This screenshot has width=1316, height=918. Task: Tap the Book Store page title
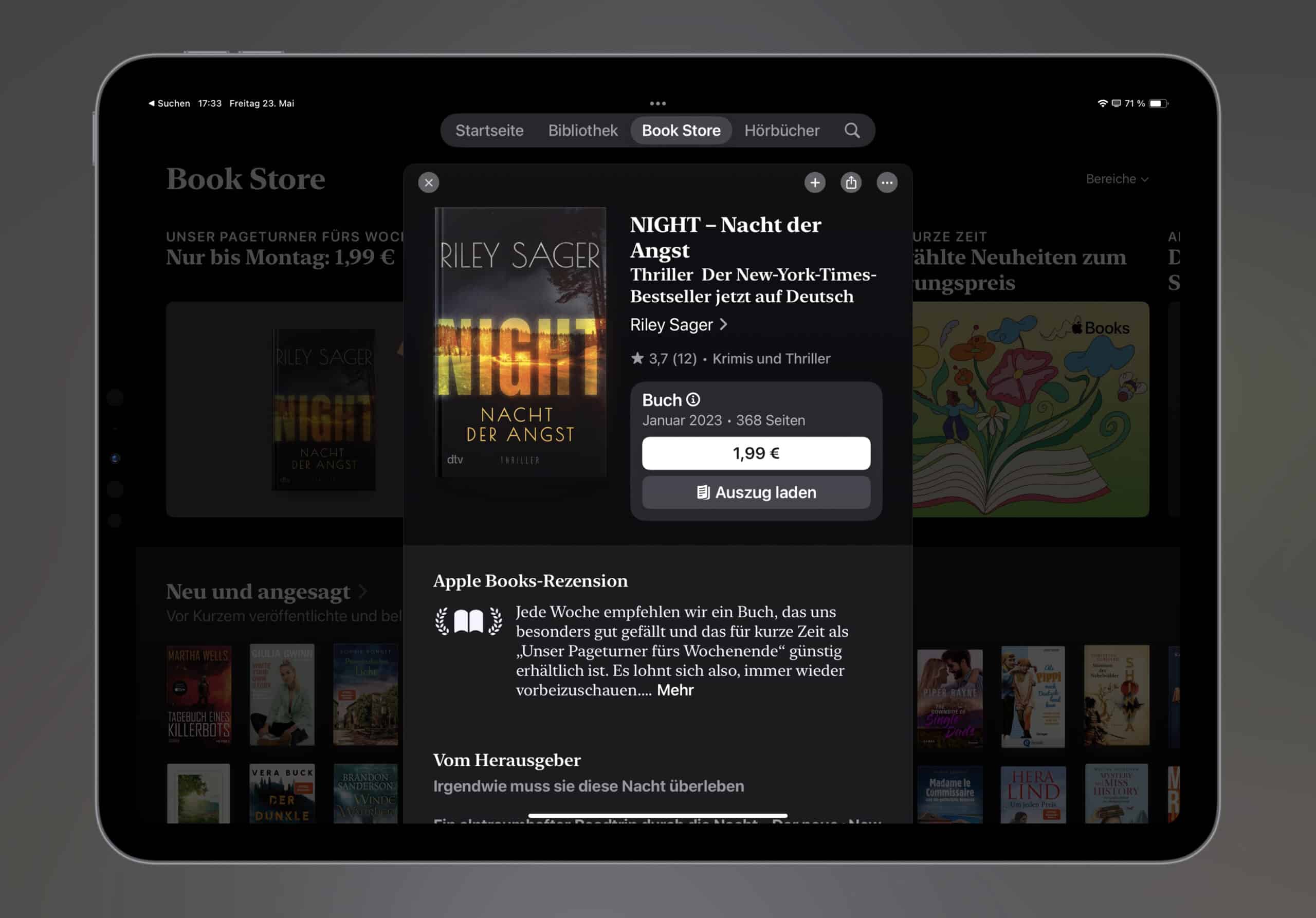[x=245, y=179]
